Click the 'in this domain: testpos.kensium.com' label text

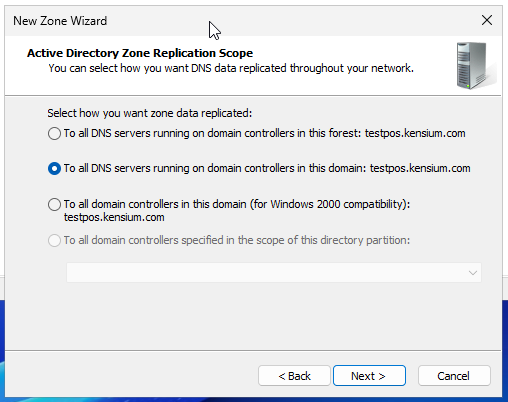267,168
